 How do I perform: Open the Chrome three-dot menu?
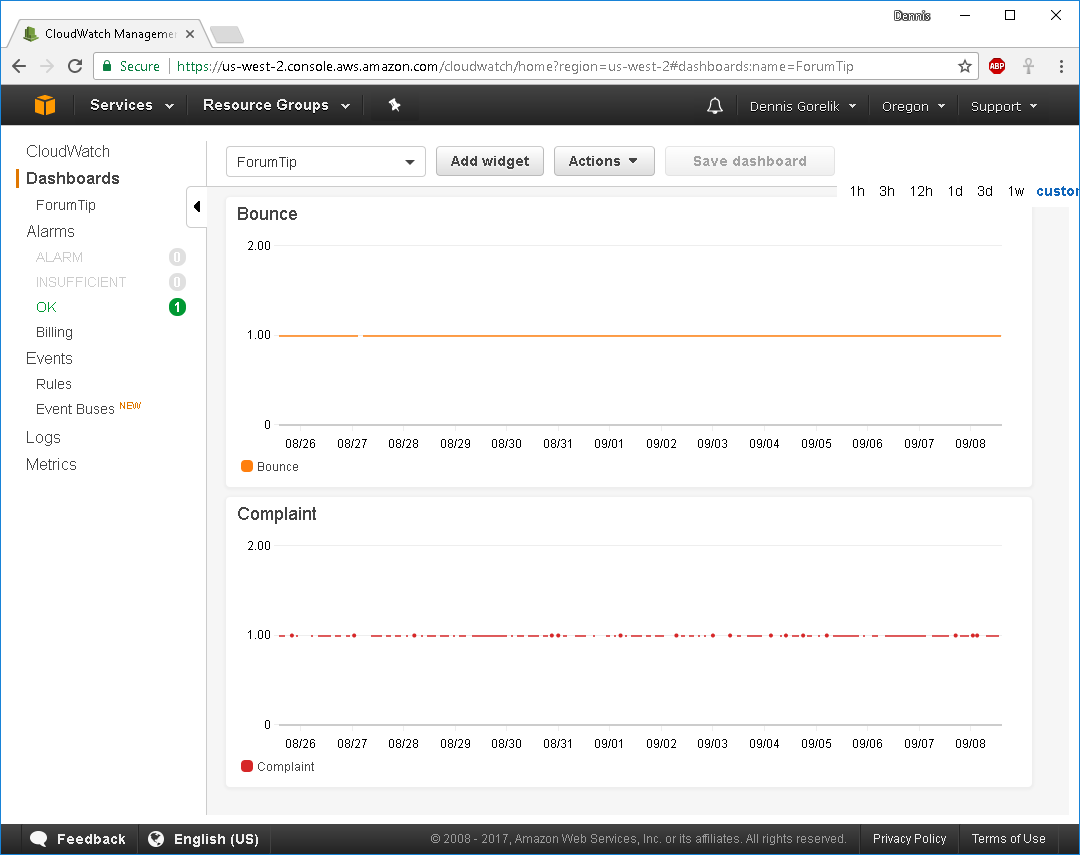(x=1061, y=66)
